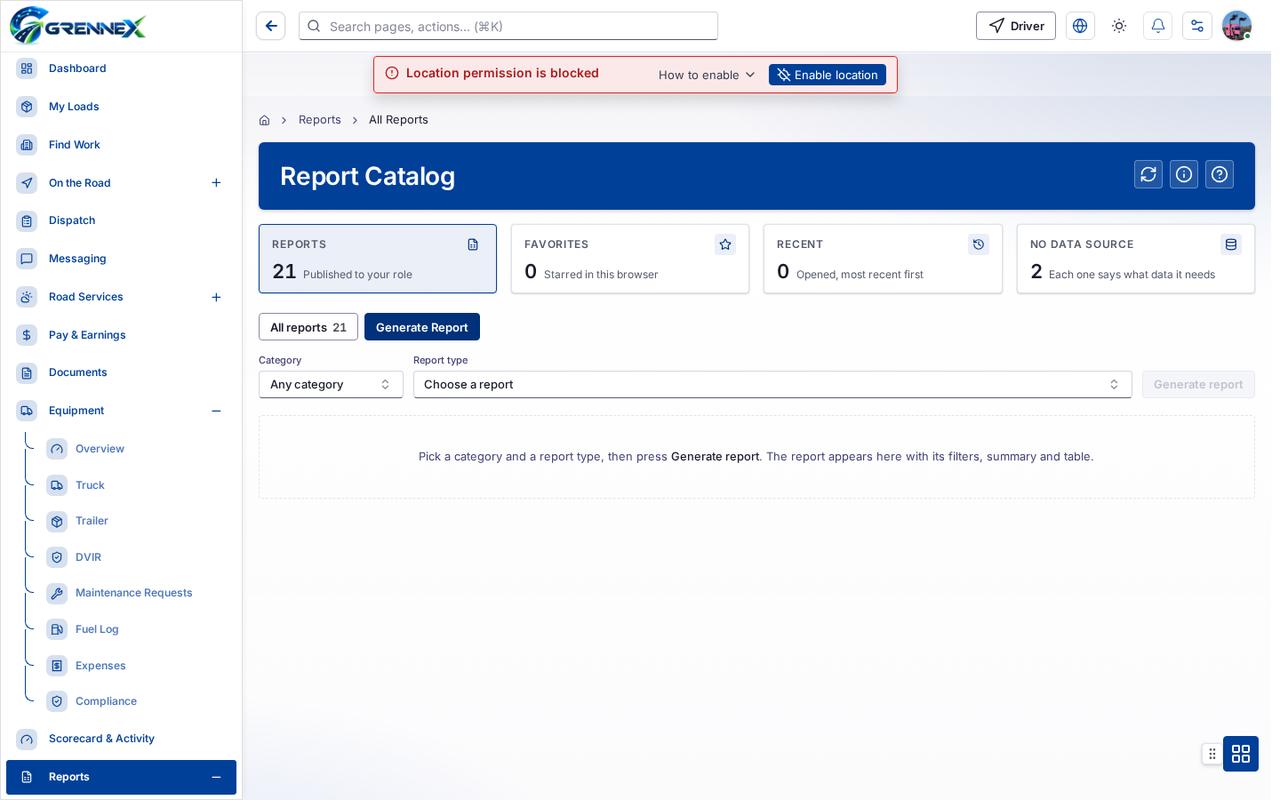Image resolution: width=1280 pixels, height=800 pixels.
Task: Open the Any category dropdown
Action: [x=331, y=384]
